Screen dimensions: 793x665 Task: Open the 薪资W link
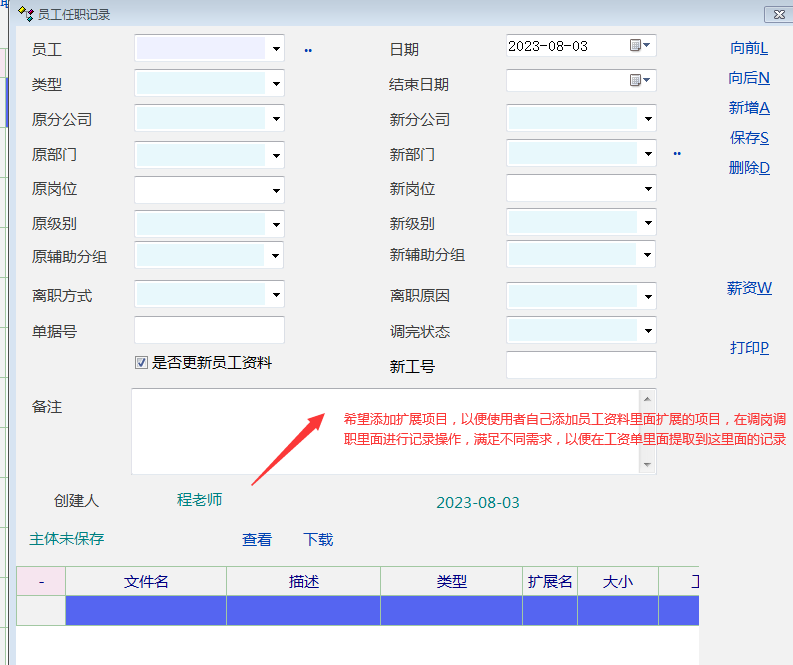749,288
